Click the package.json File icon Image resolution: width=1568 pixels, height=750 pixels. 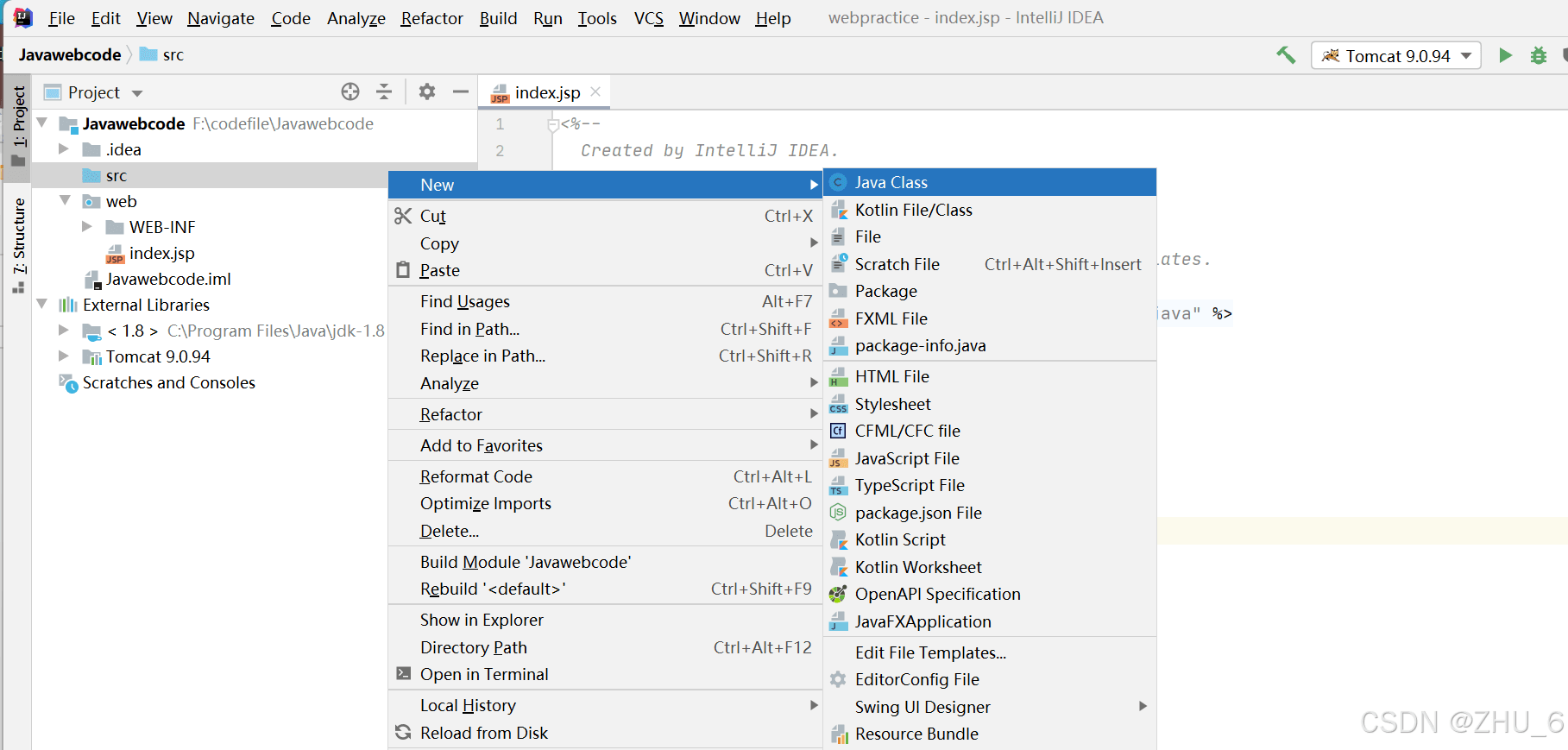pyautogui.click(x=838, y=513)
